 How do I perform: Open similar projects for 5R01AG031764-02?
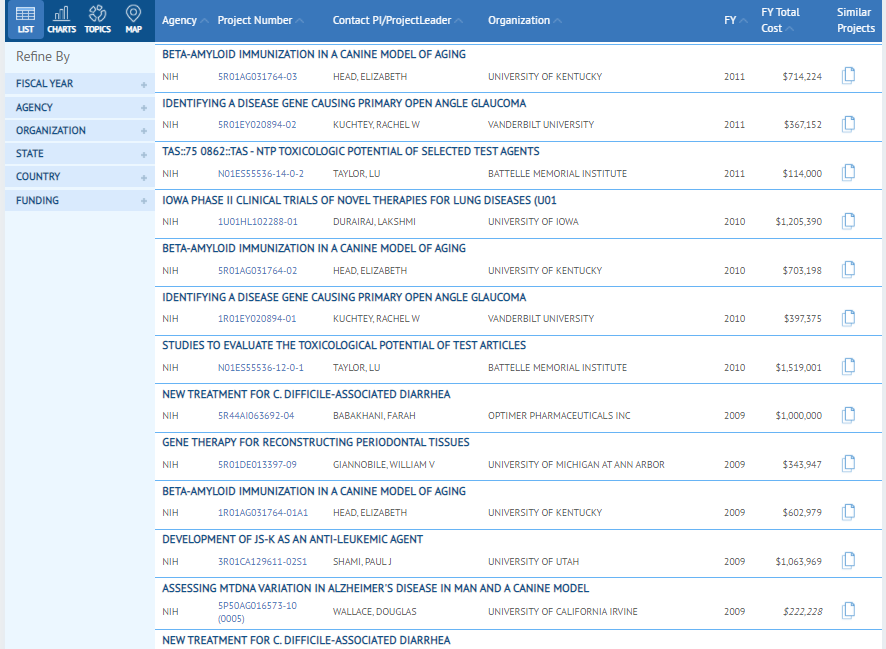tap(848, 269)
